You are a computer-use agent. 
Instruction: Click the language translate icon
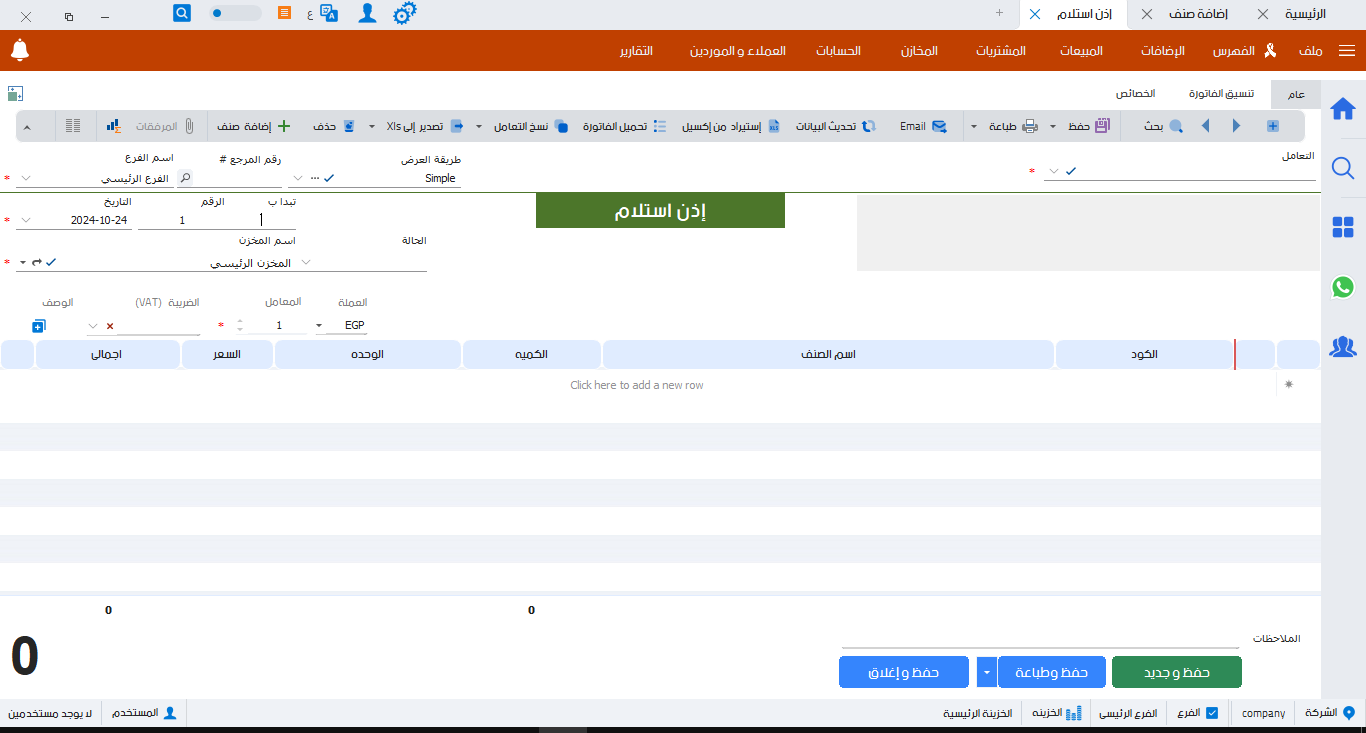[x=329, y=14]
